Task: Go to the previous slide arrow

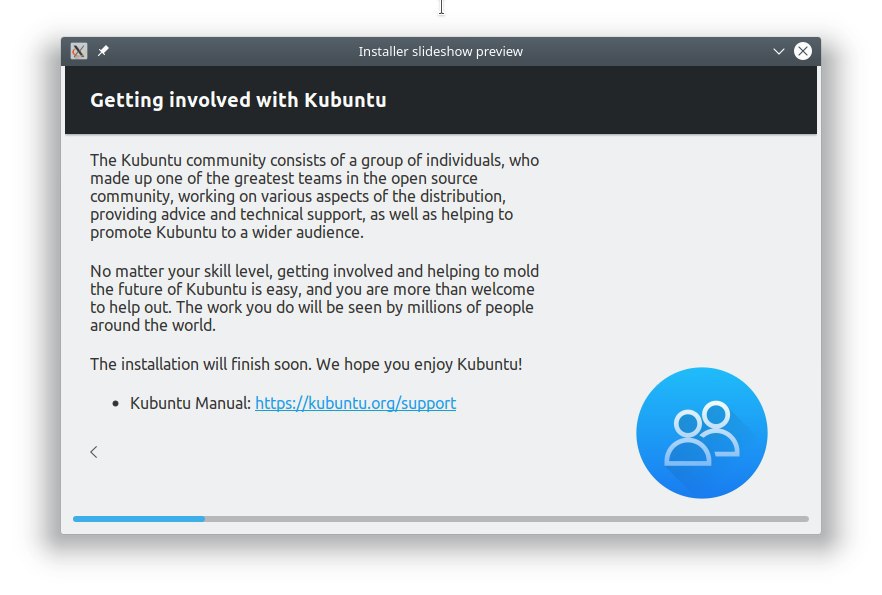Action: coord(94,452)
